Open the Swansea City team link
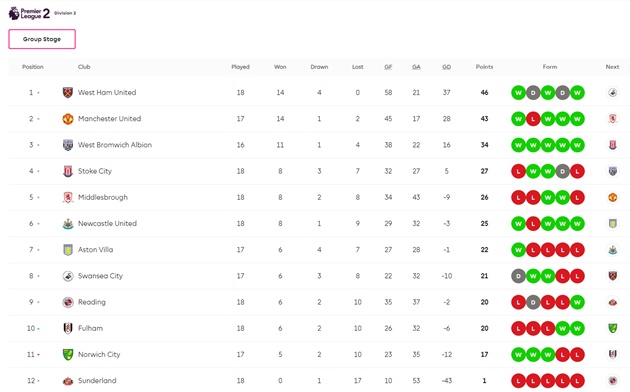 100,276
